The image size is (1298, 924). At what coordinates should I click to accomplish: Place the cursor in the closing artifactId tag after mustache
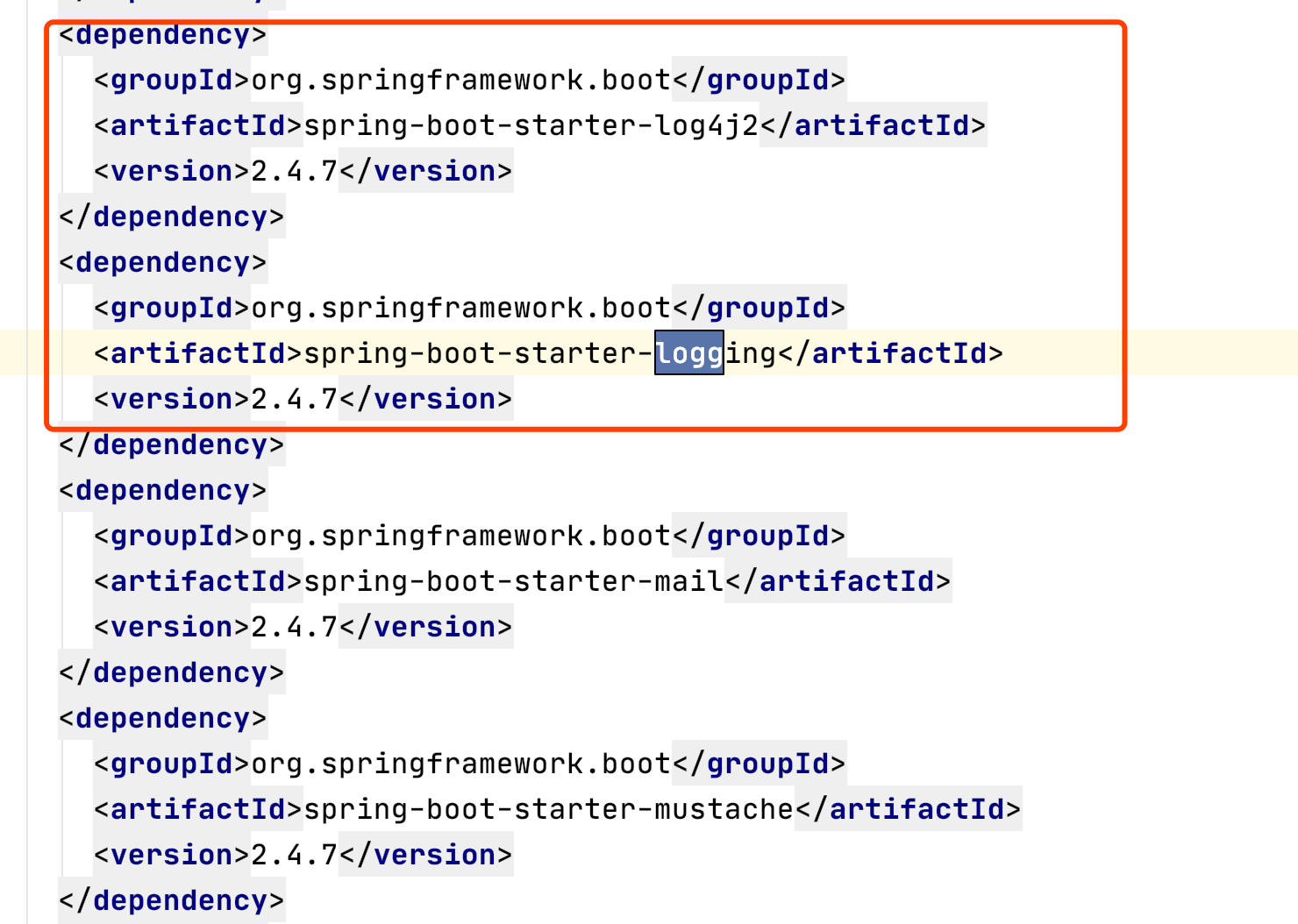click(909, 809)
